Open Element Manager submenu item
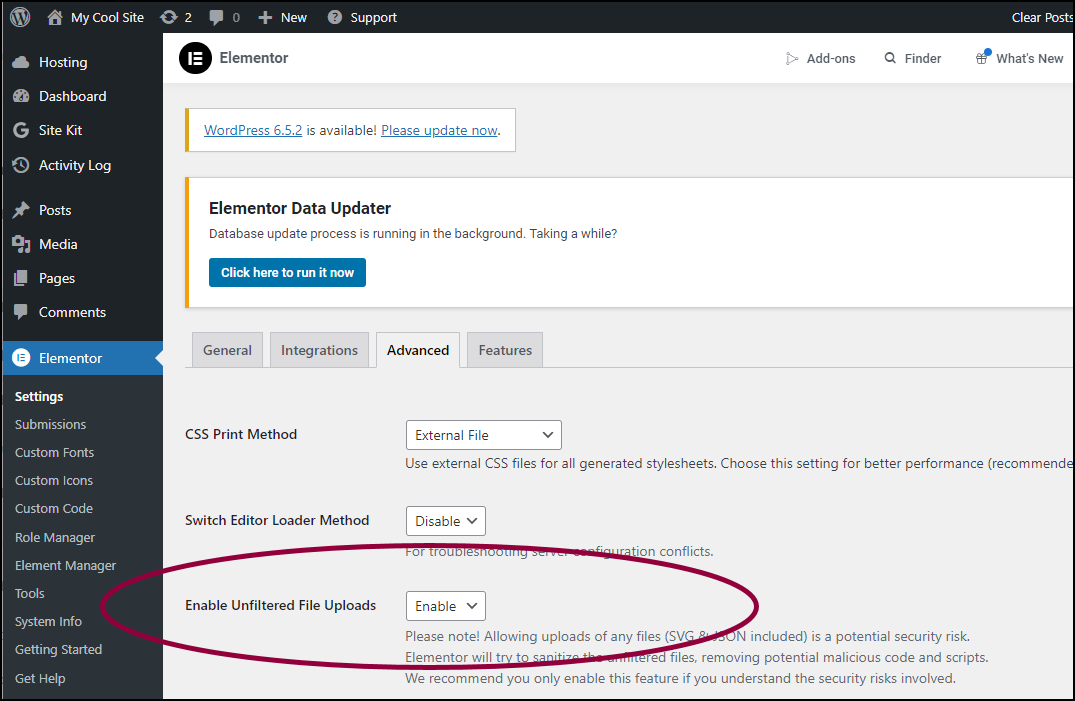This screenshot has height=701, width=1075. [x=66, y=565]
